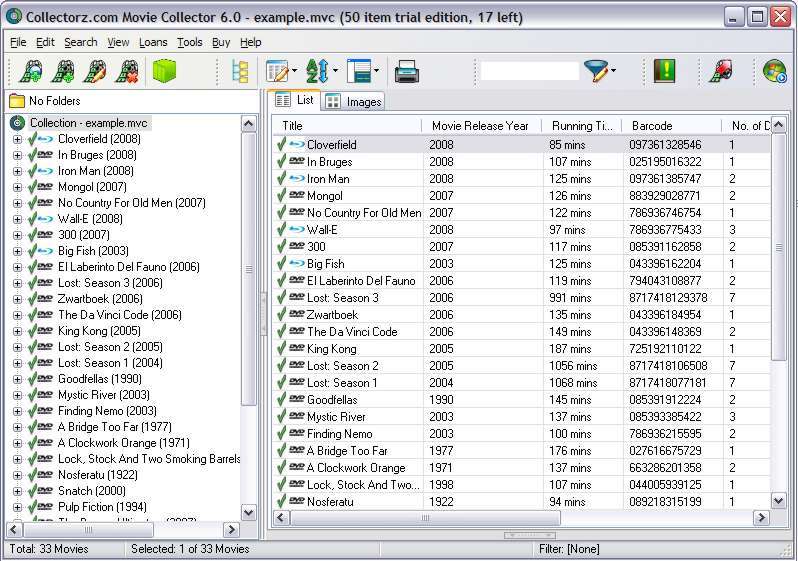This screenshot has height=561, width=798.
Task: Click the Blu-ray icon beside Cloverfield in list
Action: [297, 145]
